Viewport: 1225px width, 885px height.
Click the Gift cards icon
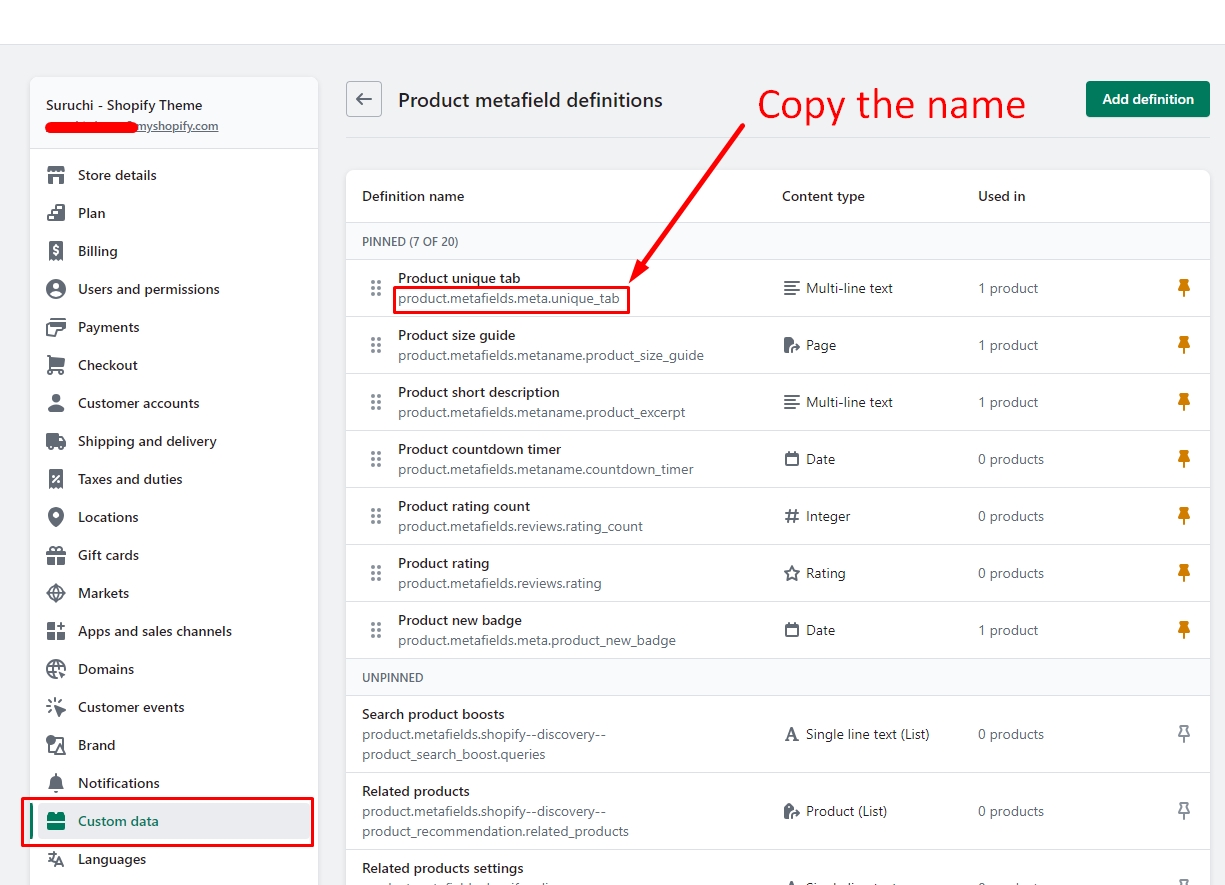click(x=56, y=555)
